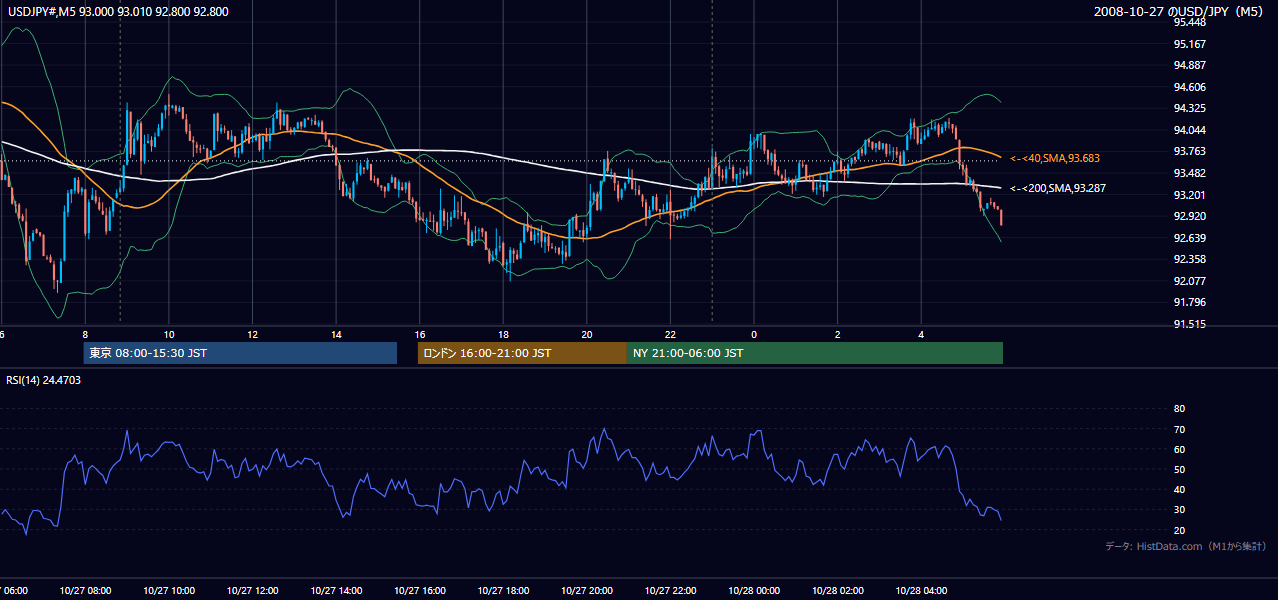The height and width of the screenshot is (600, 1278).
Task: Click price axis label 94.606
Action: tap(1190, 87)
